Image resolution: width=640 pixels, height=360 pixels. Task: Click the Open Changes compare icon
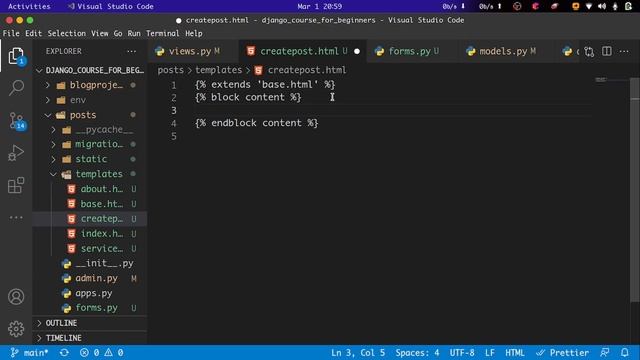pyautogui.click(x=589, y=51)
